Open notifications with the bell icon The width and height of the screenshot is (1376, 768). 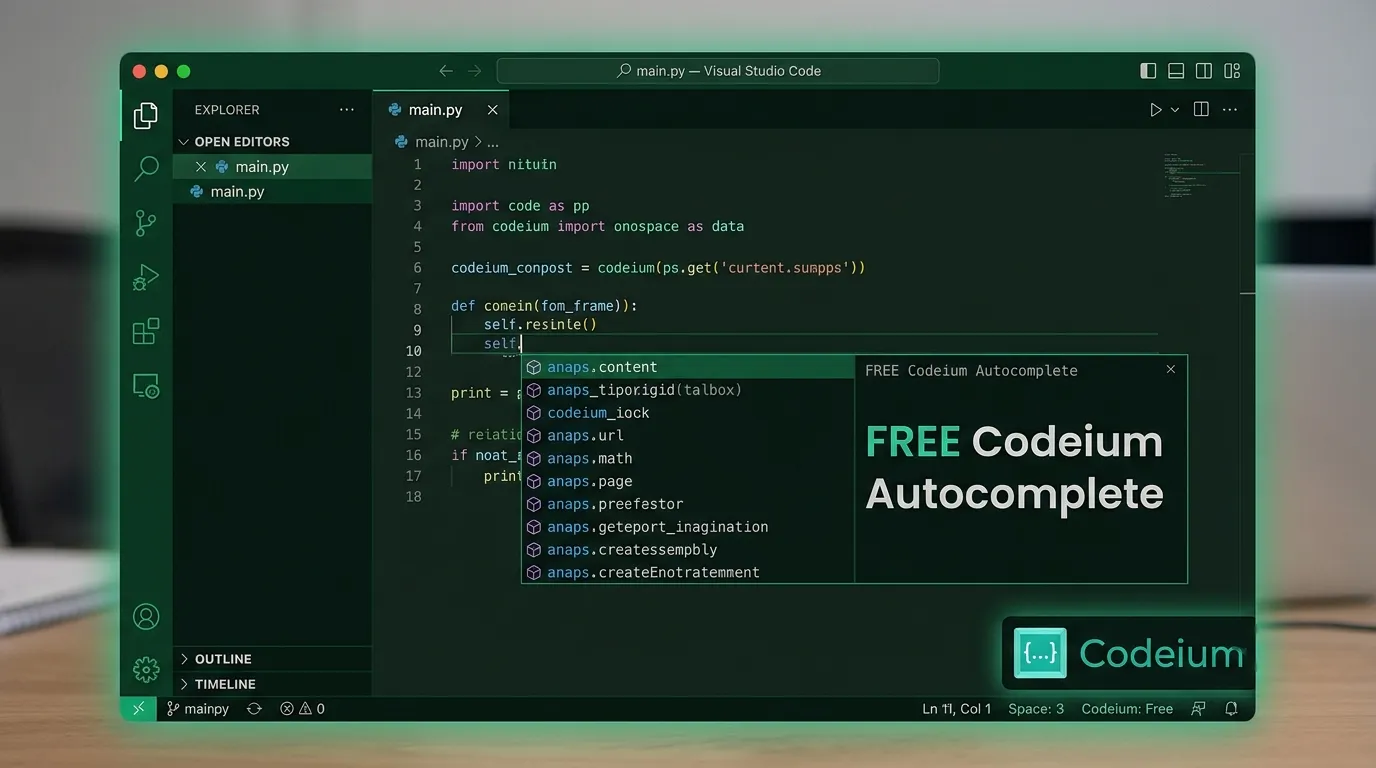tap(1232, 709)
